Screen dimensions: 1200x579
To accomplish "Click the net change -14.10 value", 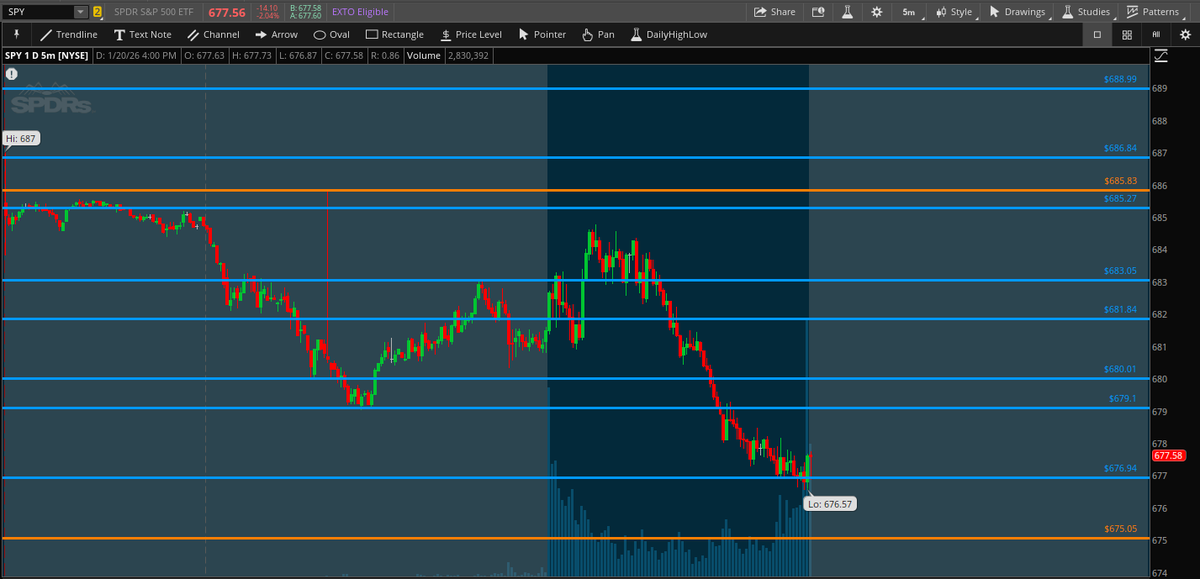I will [267, 8].
